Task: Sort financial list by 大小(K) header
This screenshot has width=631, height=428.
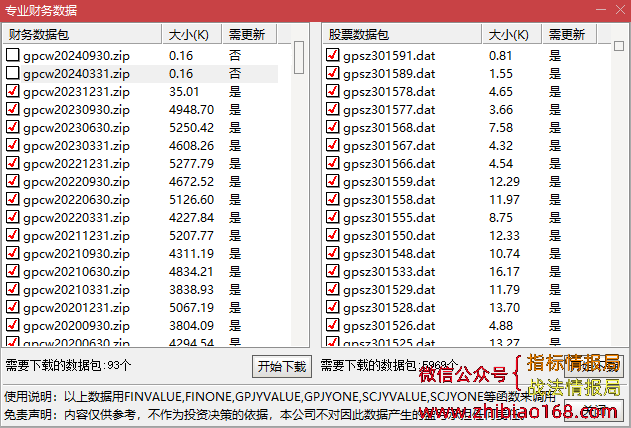Action: point(192,34)
